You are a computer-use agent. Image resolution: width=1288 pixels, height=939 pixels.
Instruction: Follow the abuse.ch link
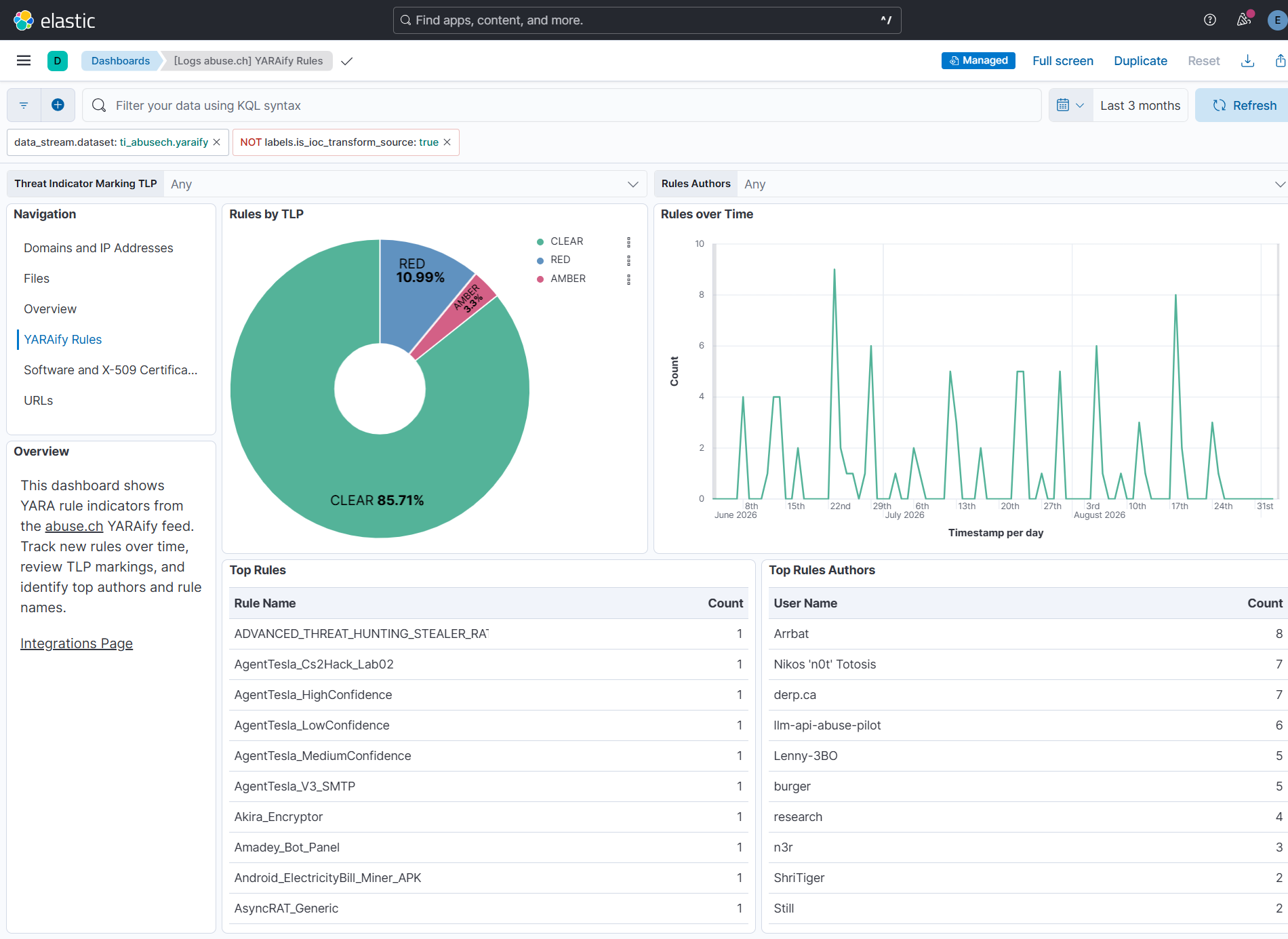74,526
